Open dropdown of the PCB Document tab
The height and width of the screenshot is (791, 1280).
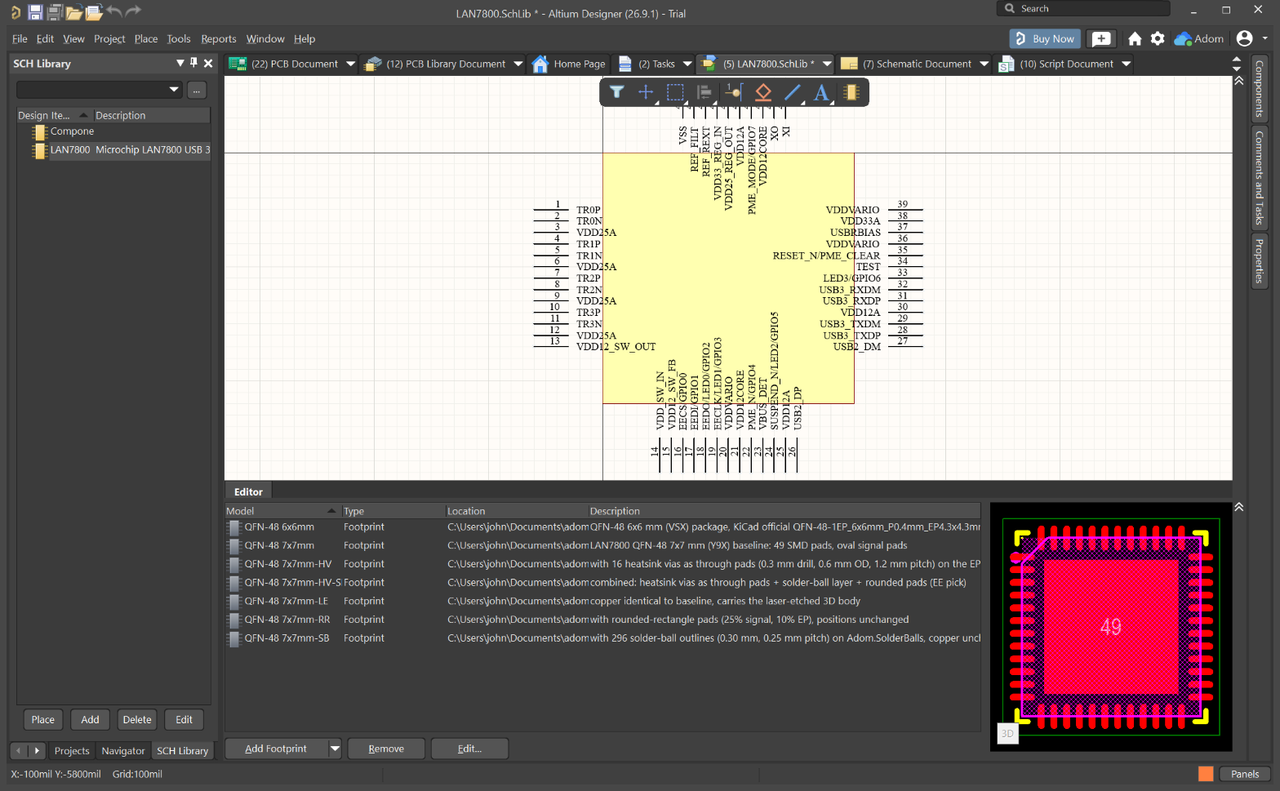[350, 64]
